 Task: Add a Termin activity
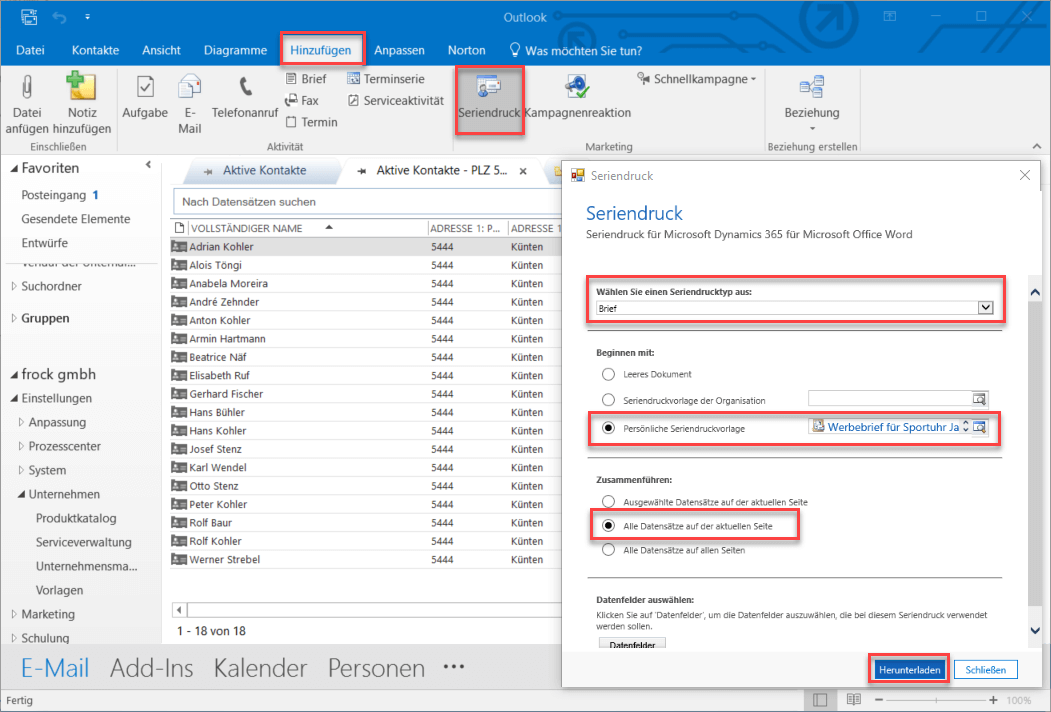311,122
